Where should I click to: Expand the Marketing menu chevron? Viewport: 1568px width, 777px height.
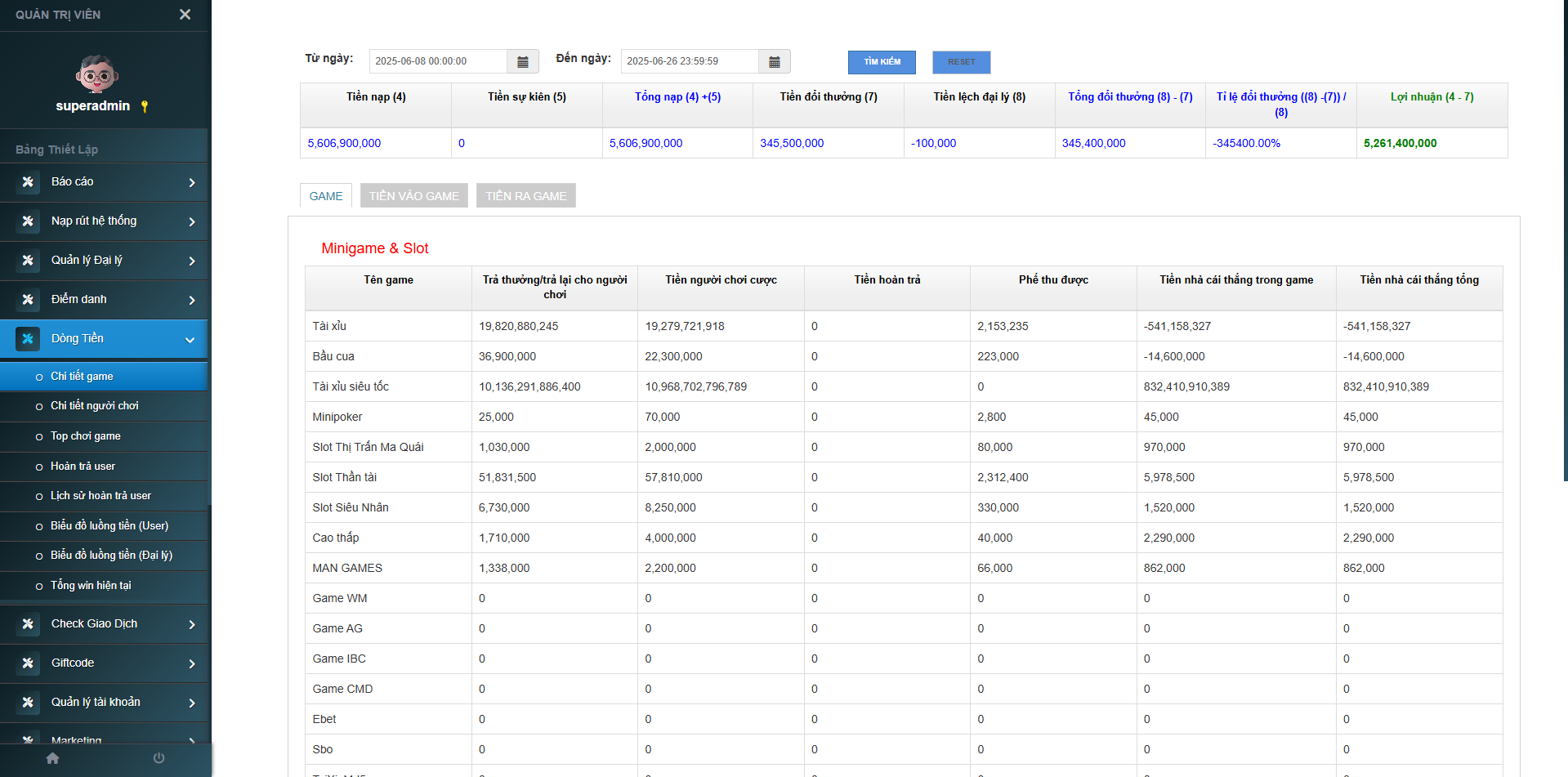(192, 741)
